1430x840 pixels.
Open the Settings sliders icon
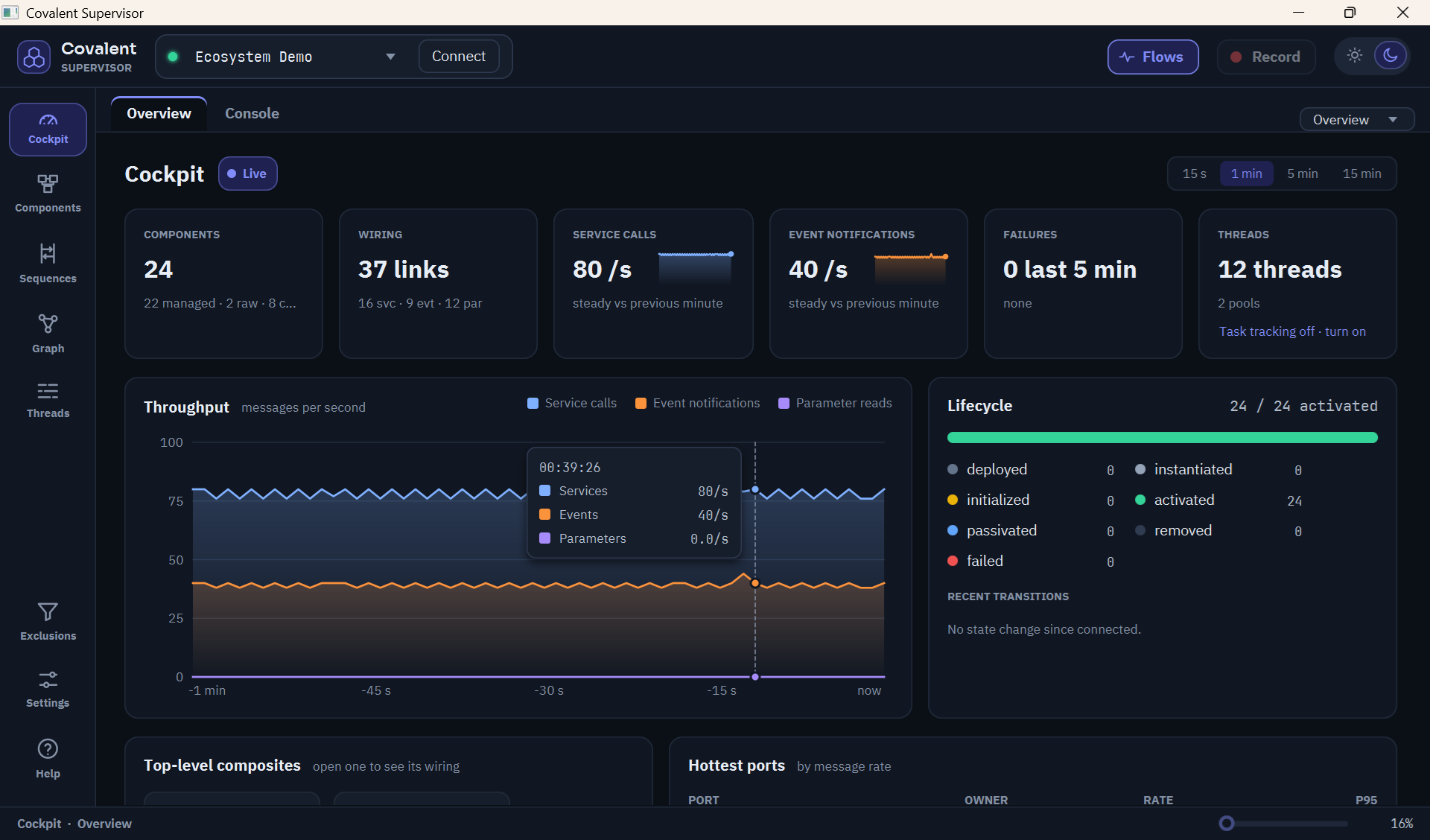[x=48, y=680]
